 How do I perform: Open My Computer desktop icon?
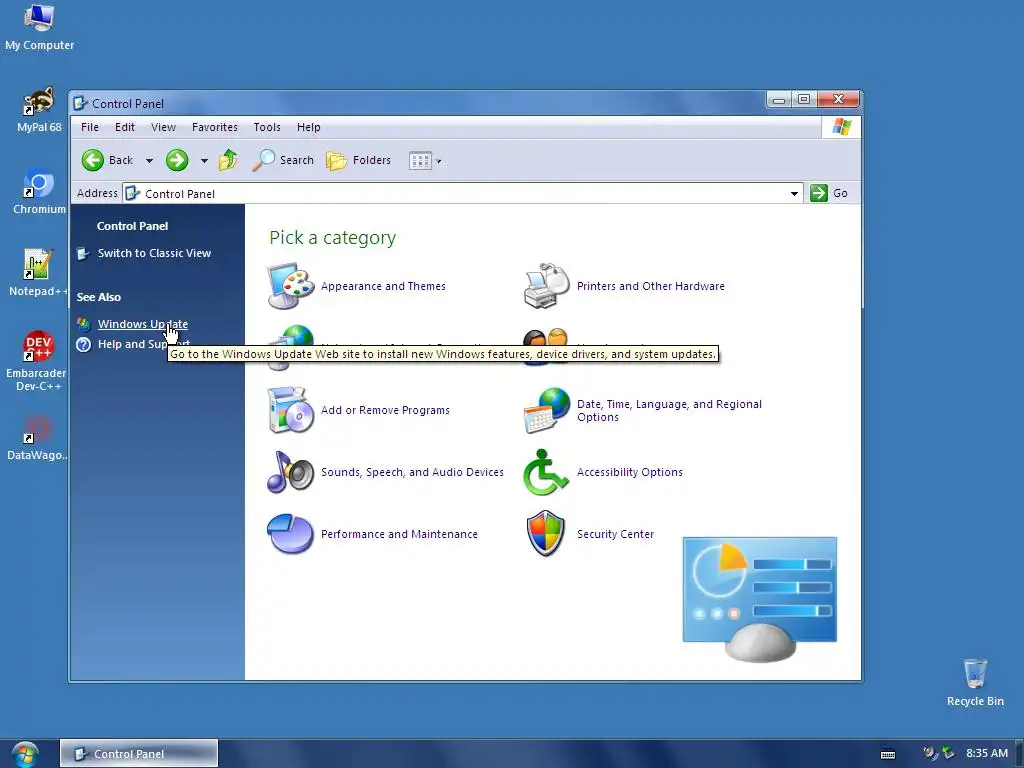pyautogui.click(x=39, y=27)
